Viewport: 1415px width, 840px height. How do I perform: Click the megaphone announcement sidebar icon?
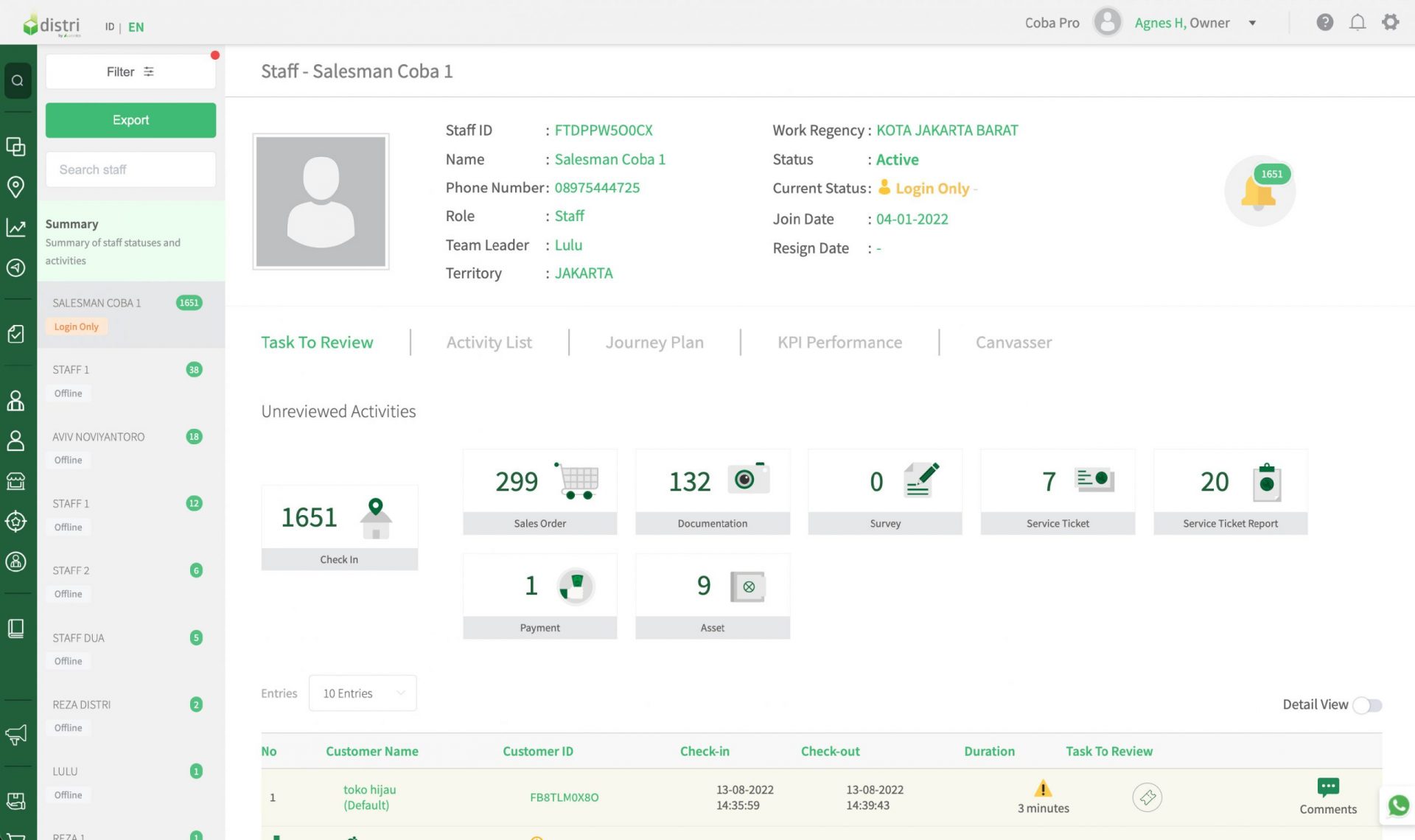pos(15,734)
